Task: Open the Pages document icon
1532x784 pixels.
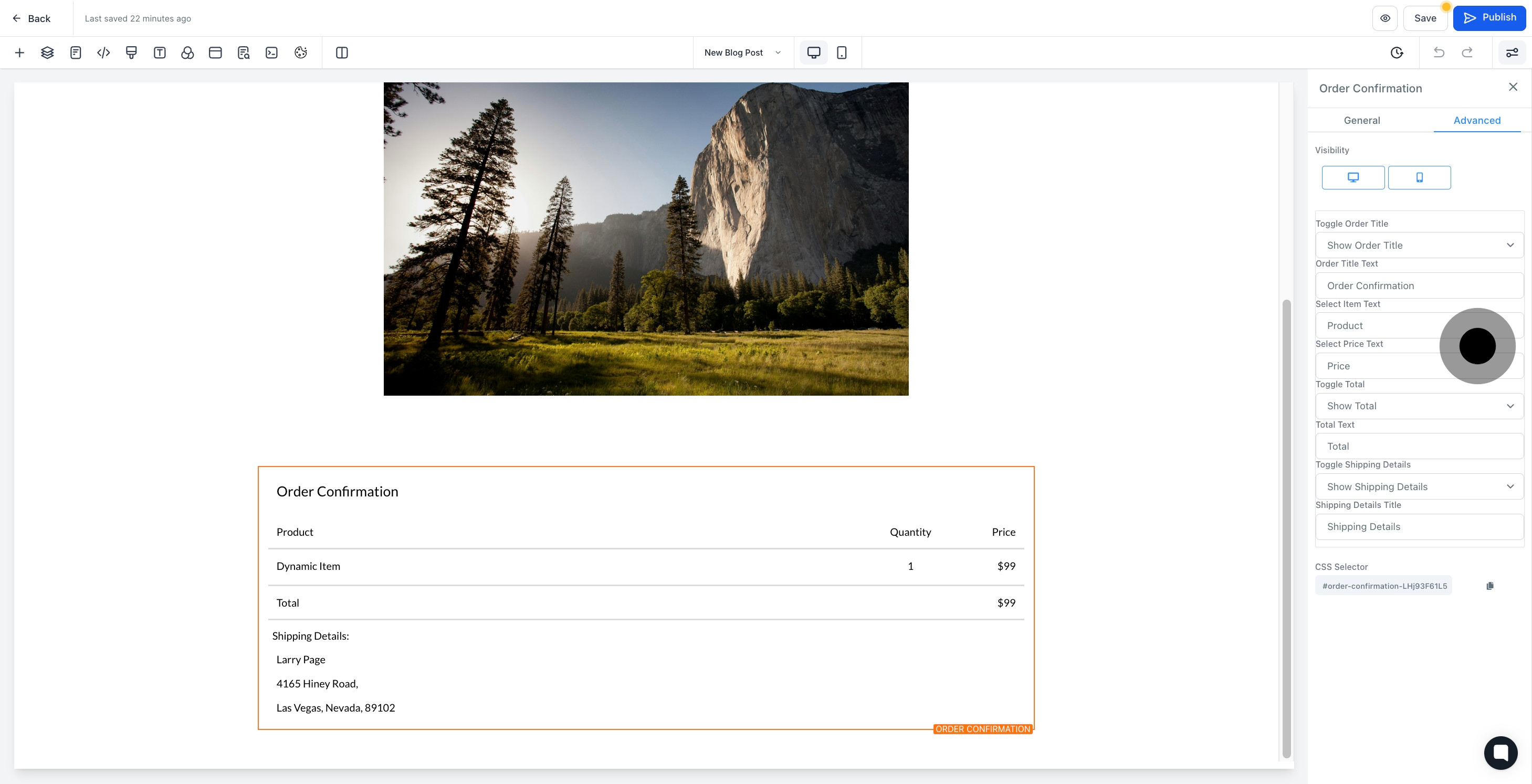Action: [76, 53]
